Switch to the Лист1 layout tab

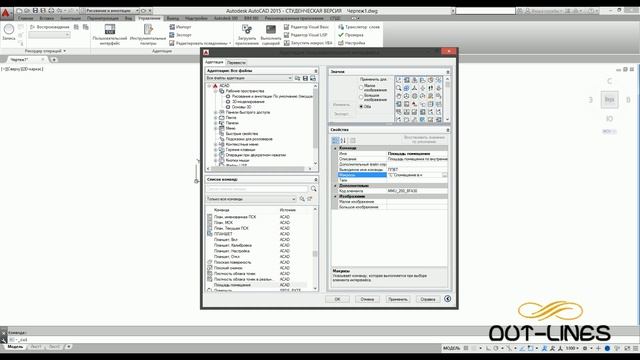pos(36,347)
